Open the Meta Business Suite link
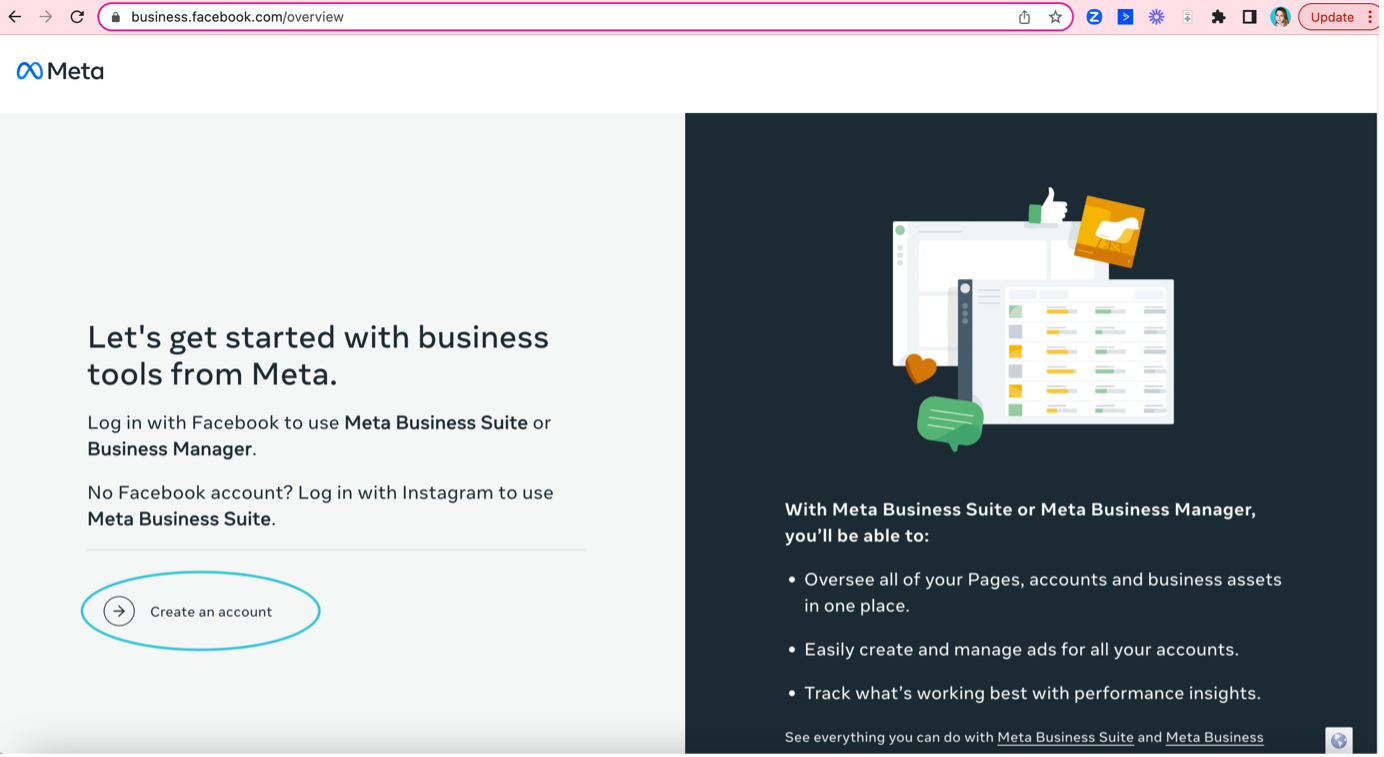1384x757 pixels. point(1065,737)
